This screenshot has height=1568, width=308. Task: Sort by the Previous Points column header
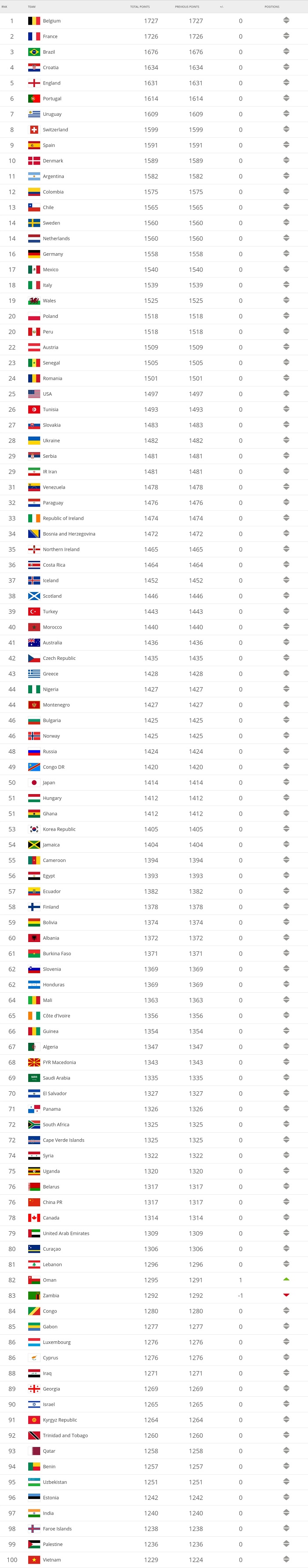coord(187,7)
